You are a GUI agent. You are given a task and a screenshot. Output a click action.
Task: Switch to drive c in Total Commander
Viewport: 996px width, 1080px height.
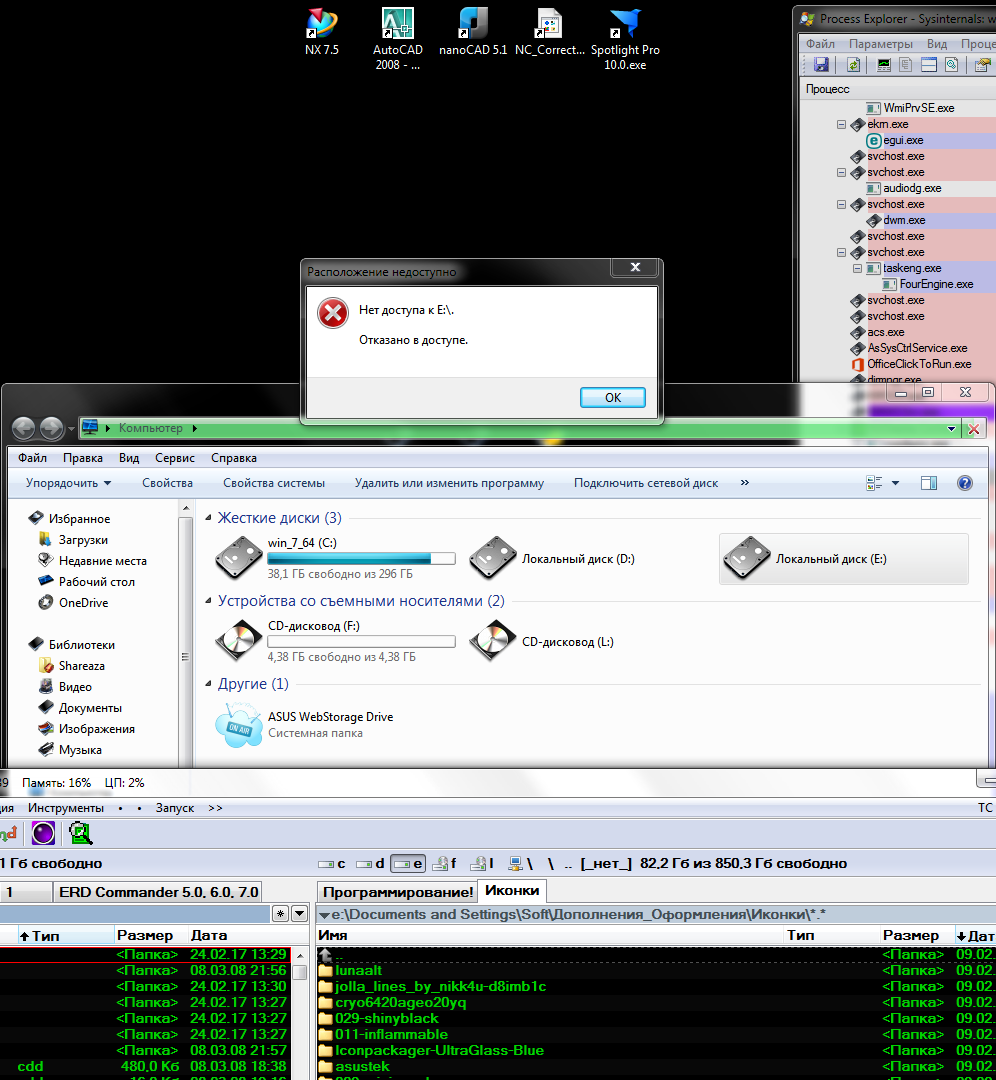tap(332, 863)
